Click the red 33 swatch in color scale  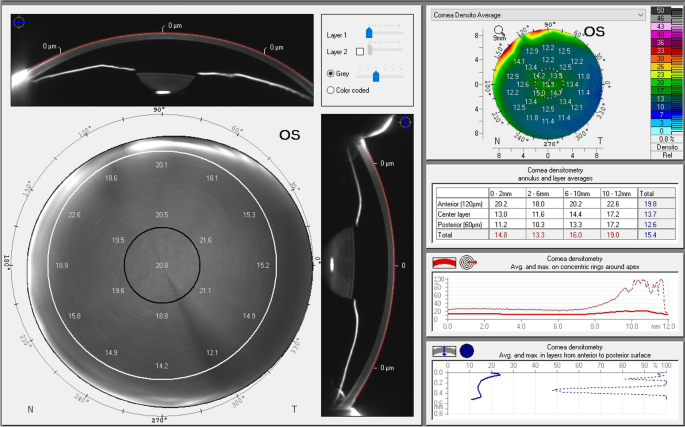click(663, 49)
